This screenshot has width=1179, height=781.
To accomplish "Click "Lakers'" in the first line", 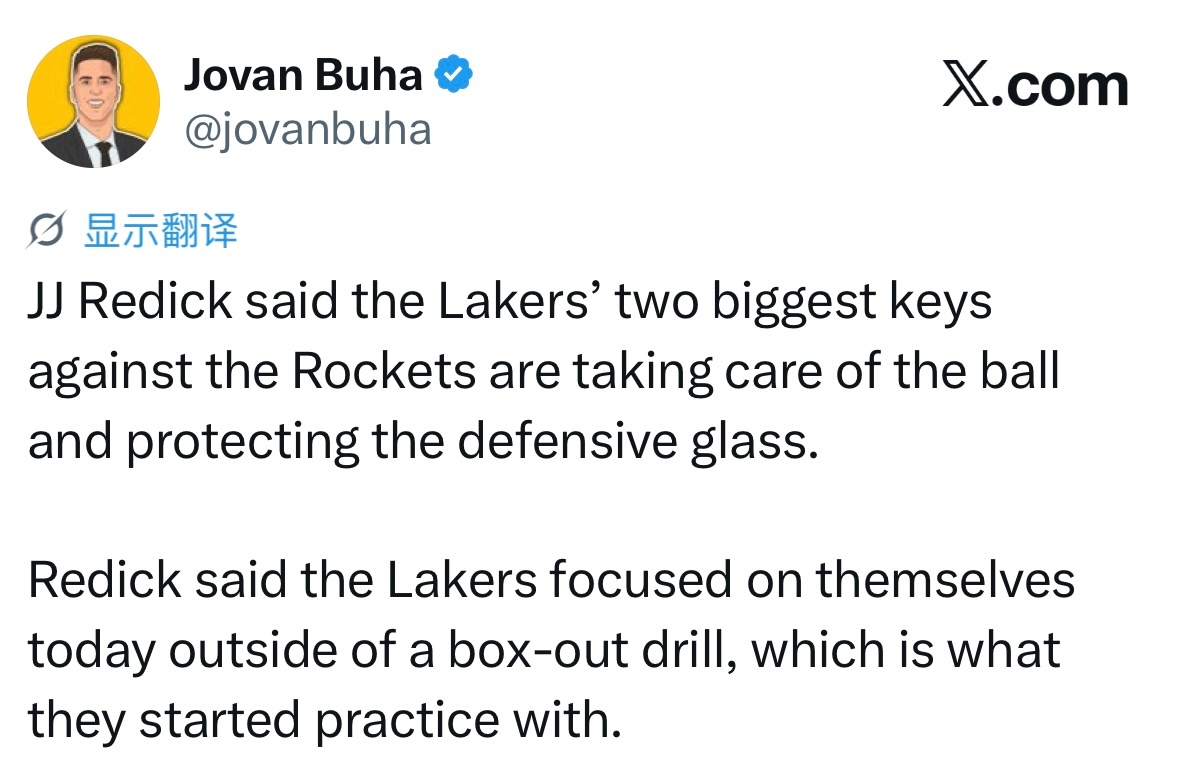I will pos(527,302).
